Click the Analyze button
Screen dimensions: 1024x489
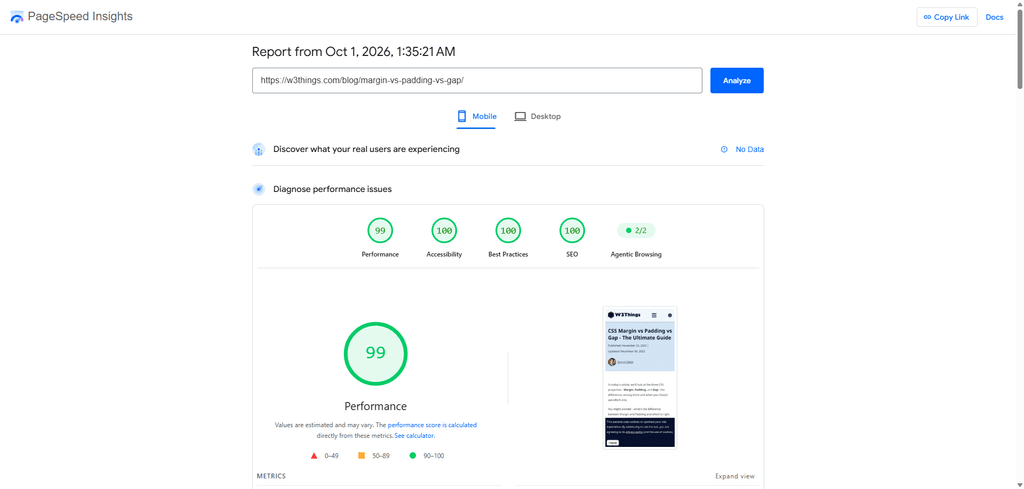click(x=737, y=80)
